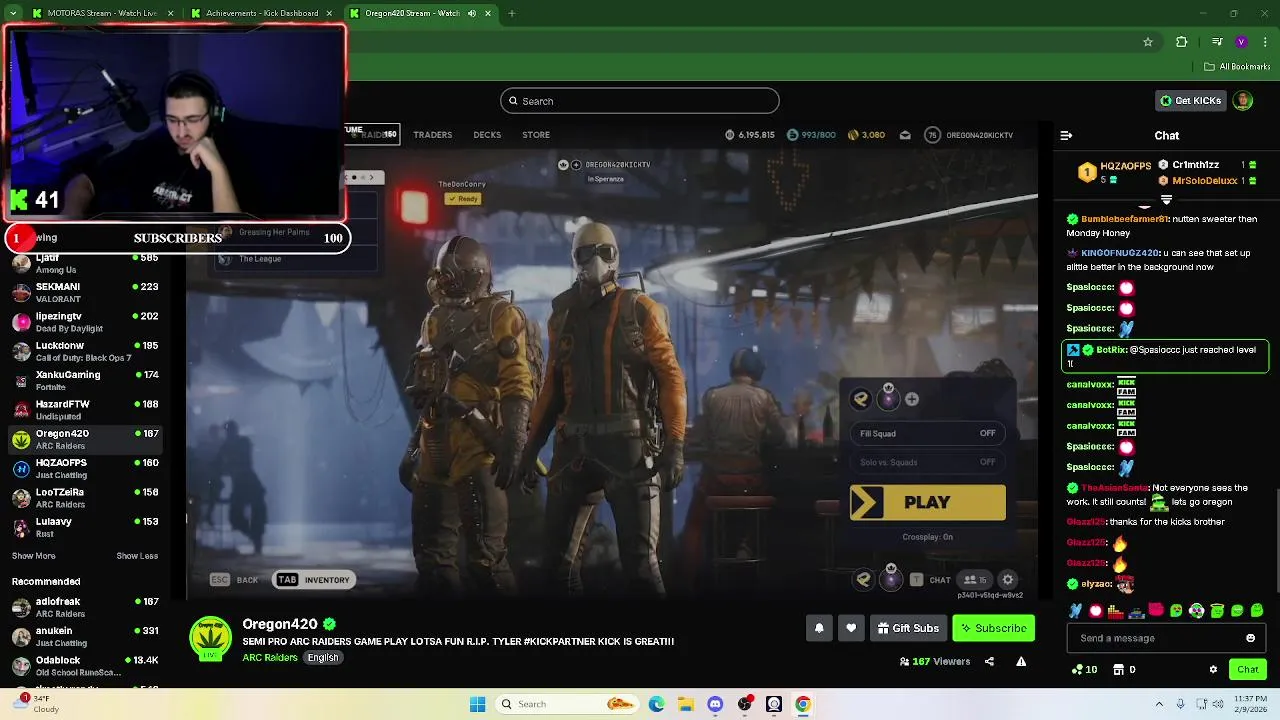Click the KICKs balance icon showing 10
Screen dimensions: 1280x720
1084,669
